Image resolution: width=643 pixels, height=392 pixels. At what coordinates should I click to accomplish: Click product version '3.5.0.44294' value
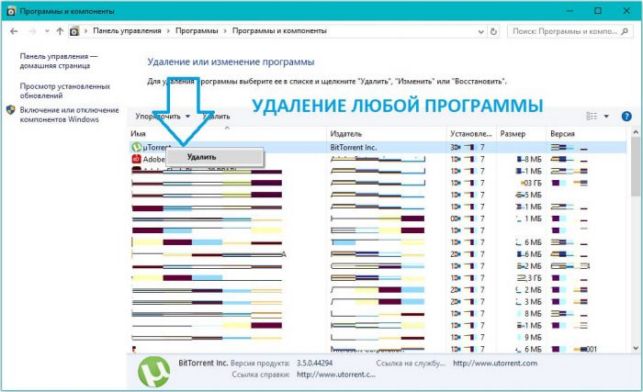[x=315, y=363]
